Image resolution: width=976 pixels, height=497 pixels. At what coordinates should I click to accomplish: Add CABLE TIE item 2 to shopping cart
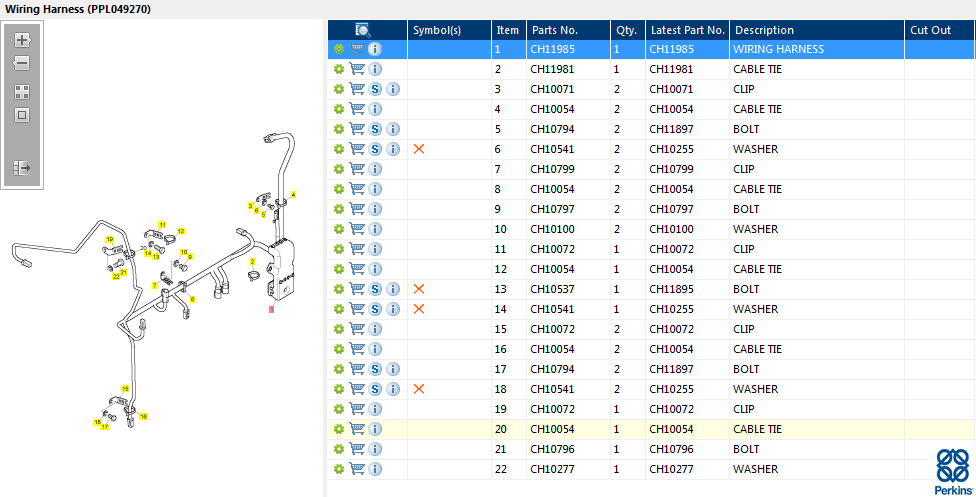(357, 69)
